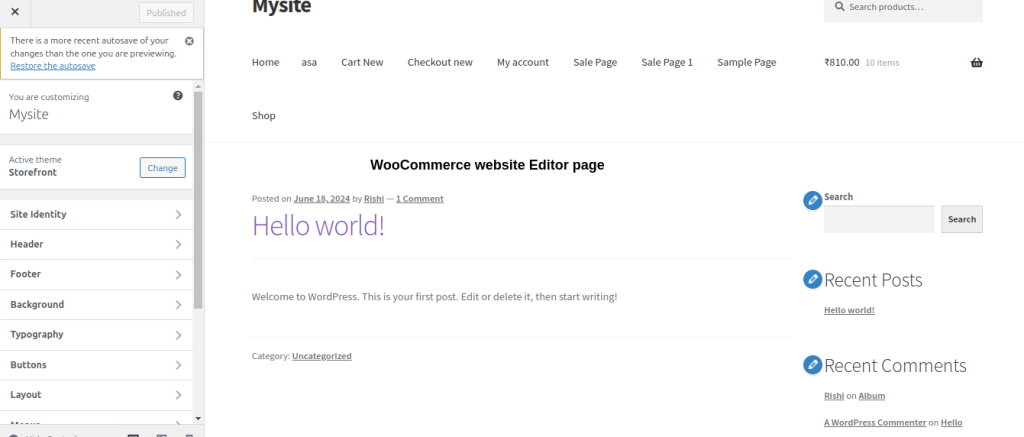Click the Welcome to WordPress post text
Image resolution: width=1024 pixels, height=437 pixels.
coord(434,297)
